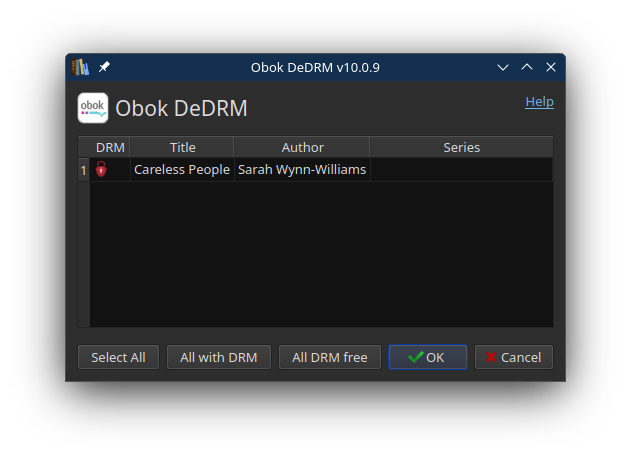Confirm with the OK button
Screen dimensions: 631x459
click(427, 357)
